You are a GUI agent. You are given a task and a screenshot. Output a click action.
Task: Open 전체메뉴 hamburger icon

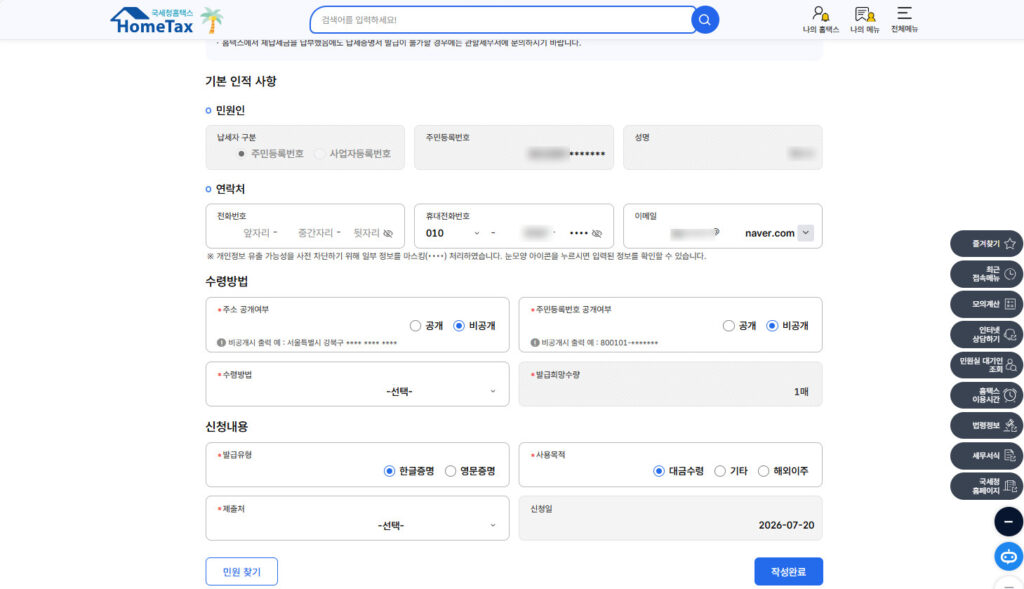coord(904,20)
